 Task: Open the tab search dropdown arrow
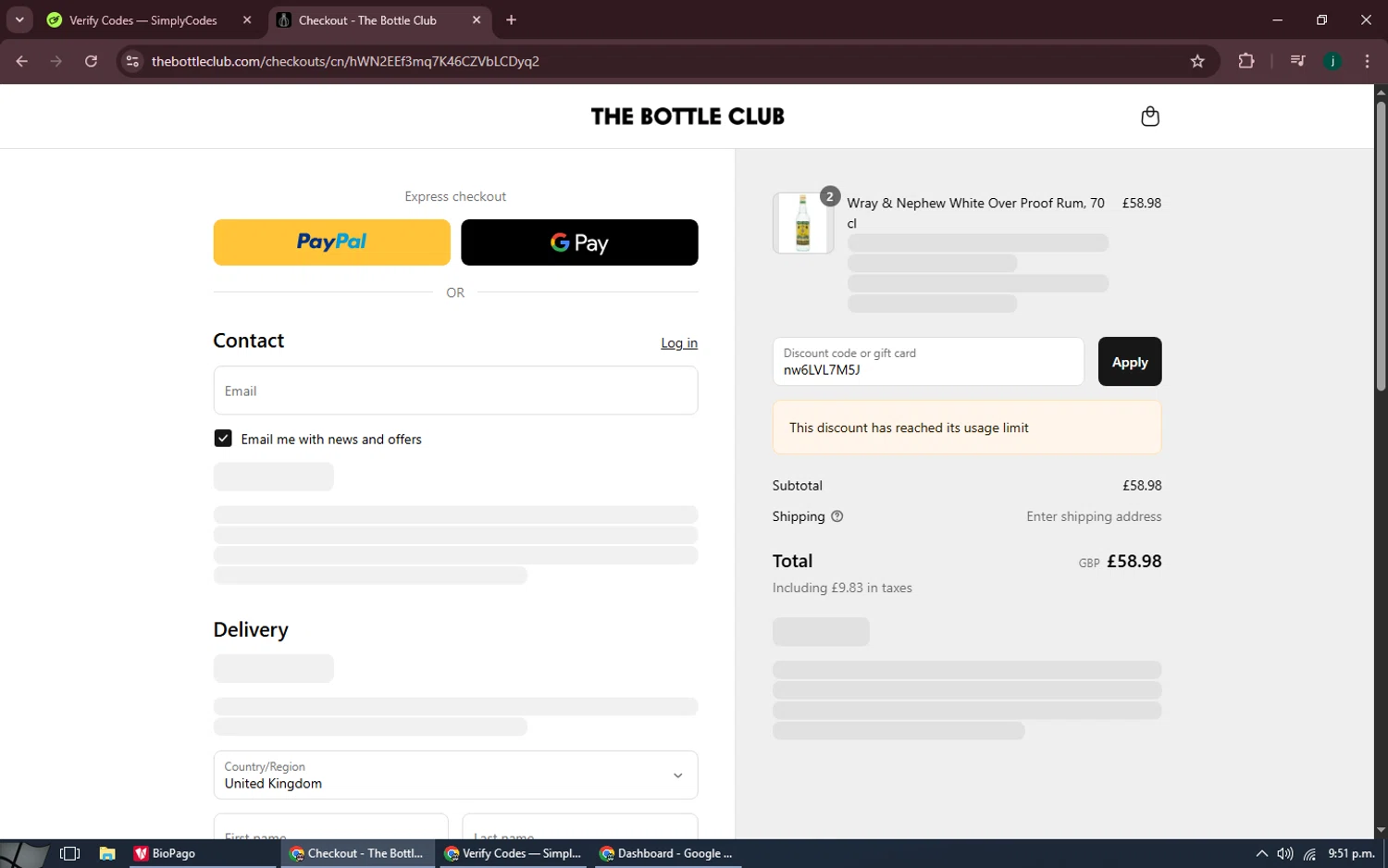click(19, 19)
